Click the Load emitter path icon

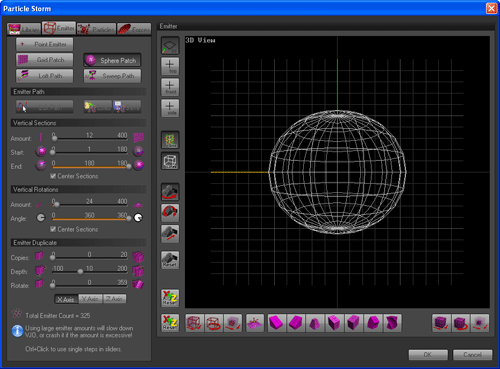click(x=98, y=107)
